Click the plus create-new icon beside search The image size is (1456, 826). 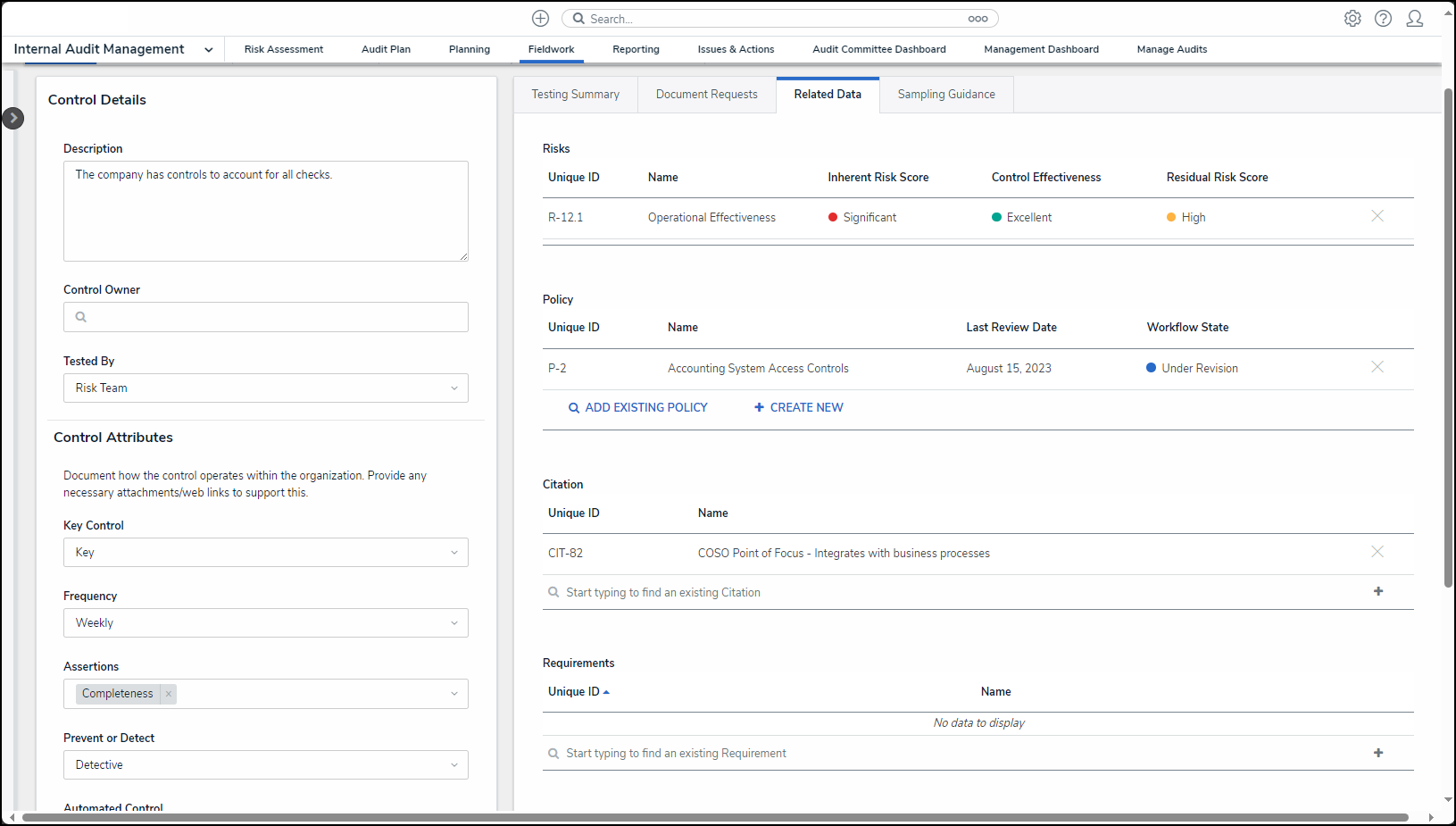click(x=540, y=19)
